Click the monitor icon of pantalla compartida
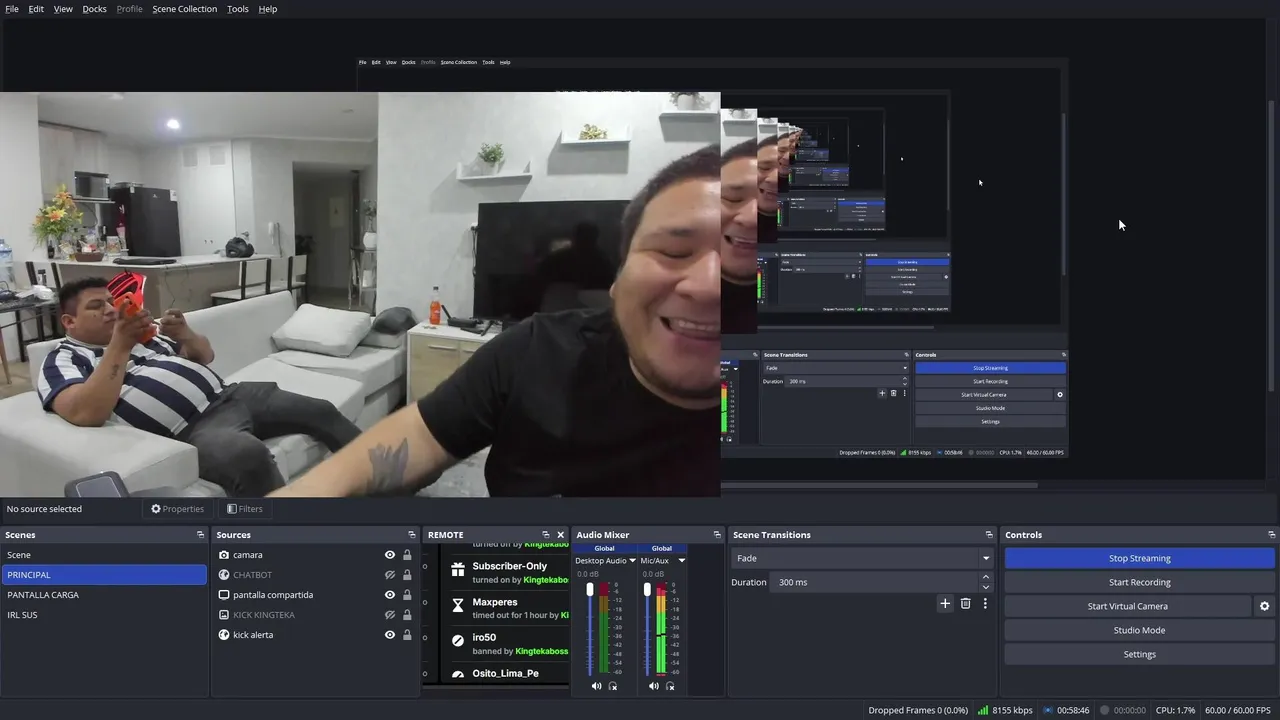The width and height of the screenshot is (1280, 720). [x=224, y=595]
